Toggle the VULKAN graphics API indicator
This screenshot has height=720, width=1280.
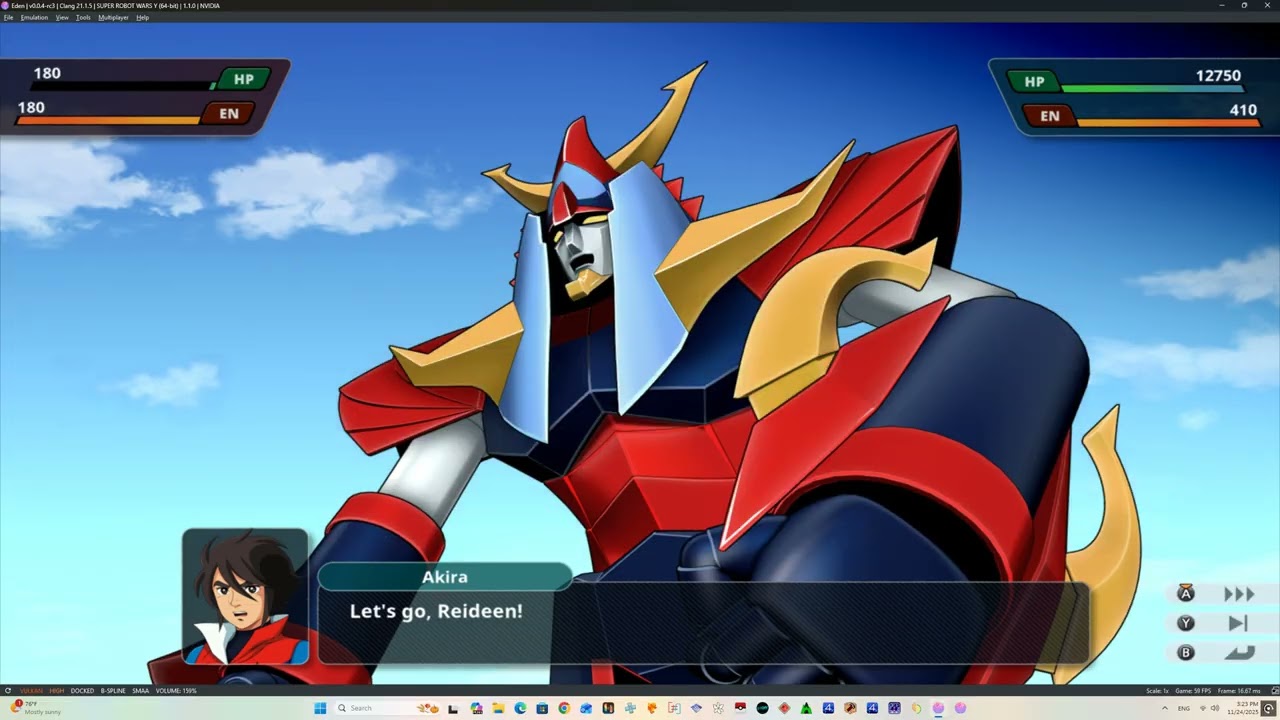click(31, 691)
